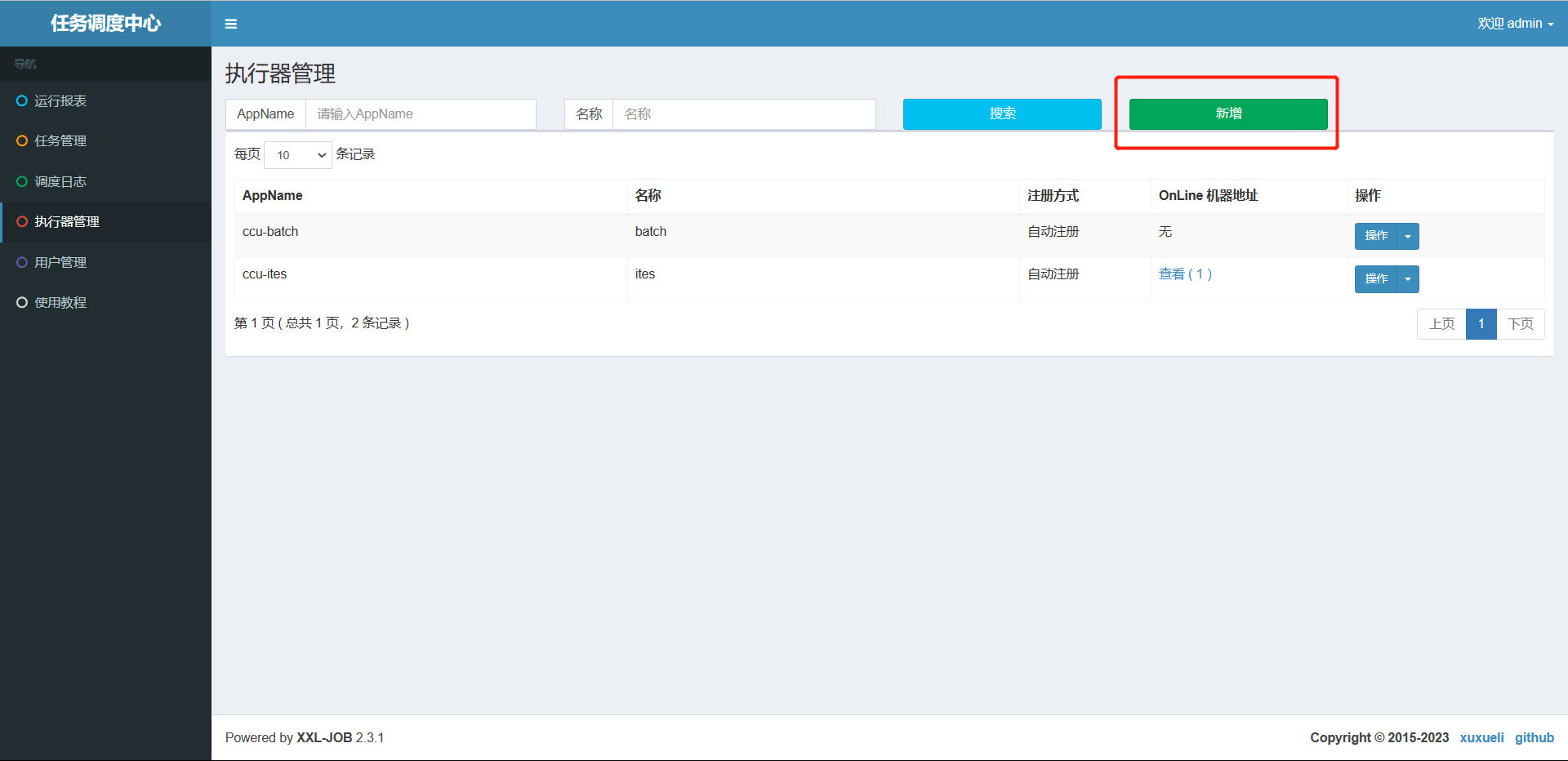This screenshot has height=761, width=1568.
Task: Go to previous page with 上页
Action: [1441, 324]
